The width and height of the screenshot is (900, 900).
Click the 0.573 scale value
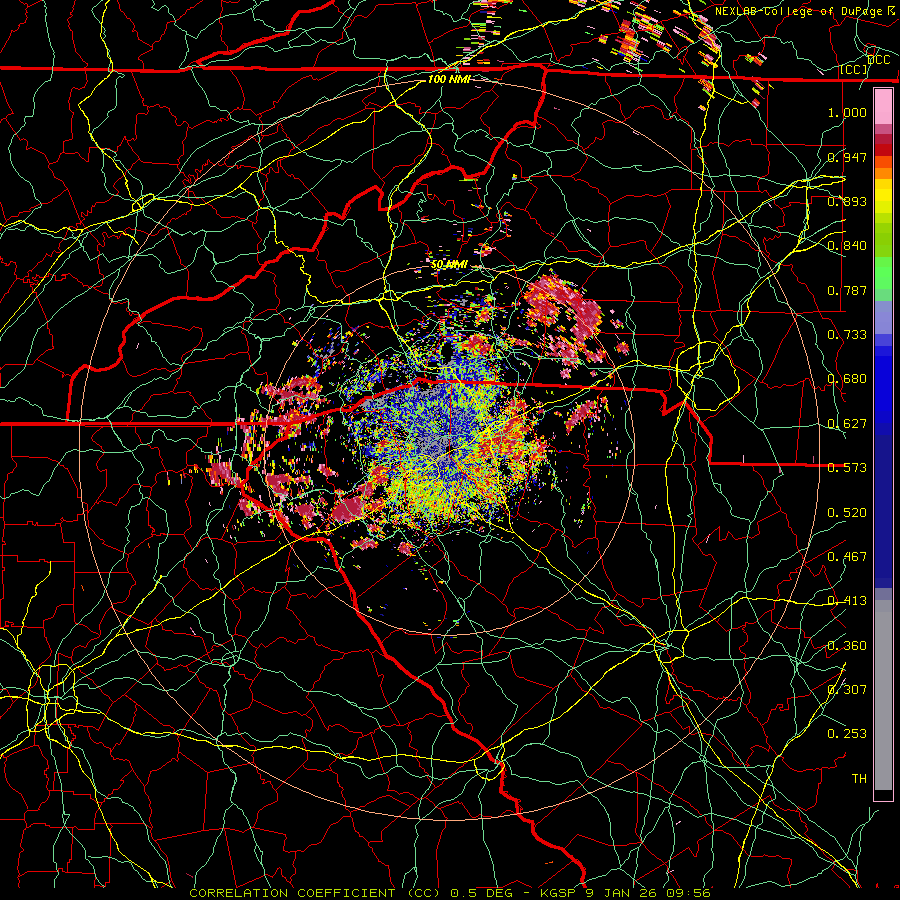pyautogui.click(x=847, y=468)
